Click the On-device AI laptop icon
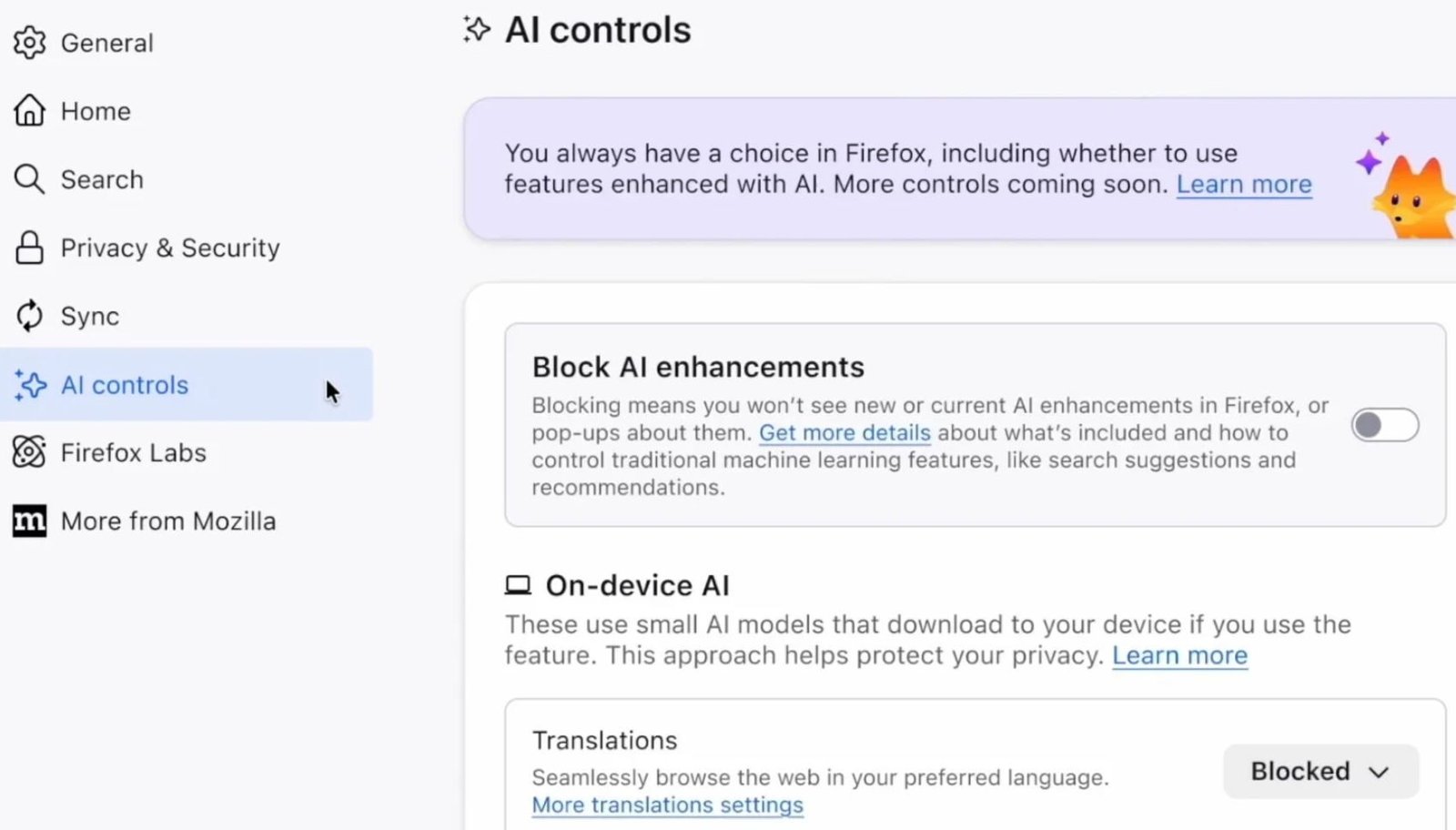This screenshot has height=830, width=1456. 518,585
